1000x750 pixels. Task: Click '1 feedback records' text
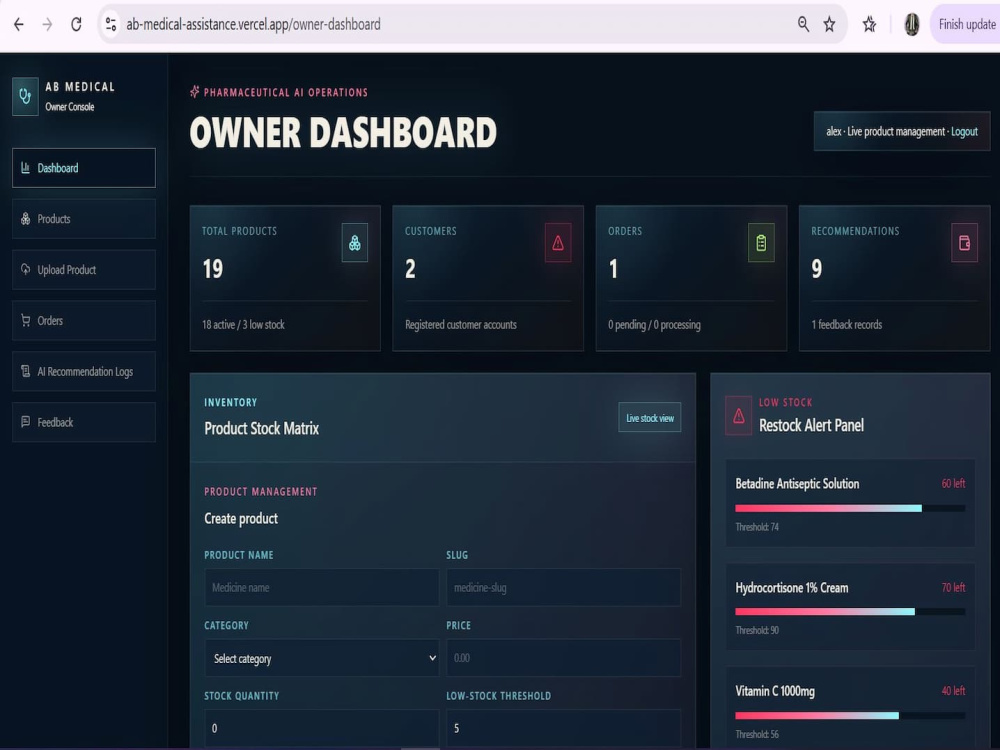(x=846, y=325)
